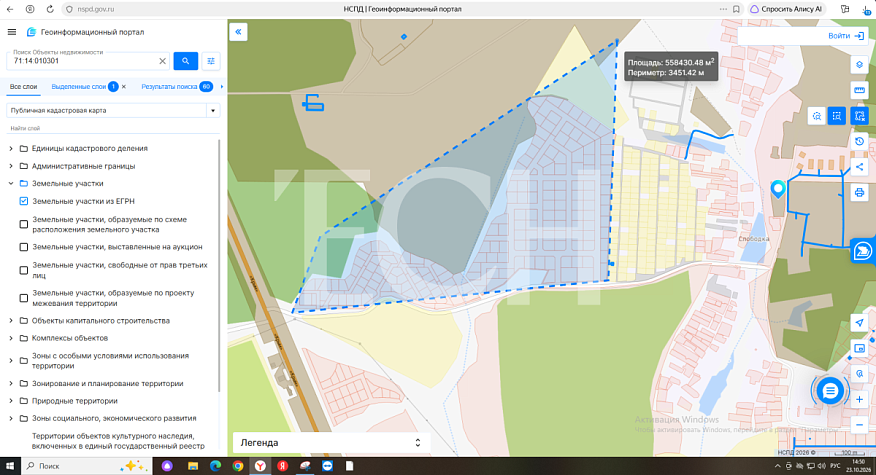Viewport: 876px width, 475px height.
Task: Zoom in on the map
Action: point(859,400)
